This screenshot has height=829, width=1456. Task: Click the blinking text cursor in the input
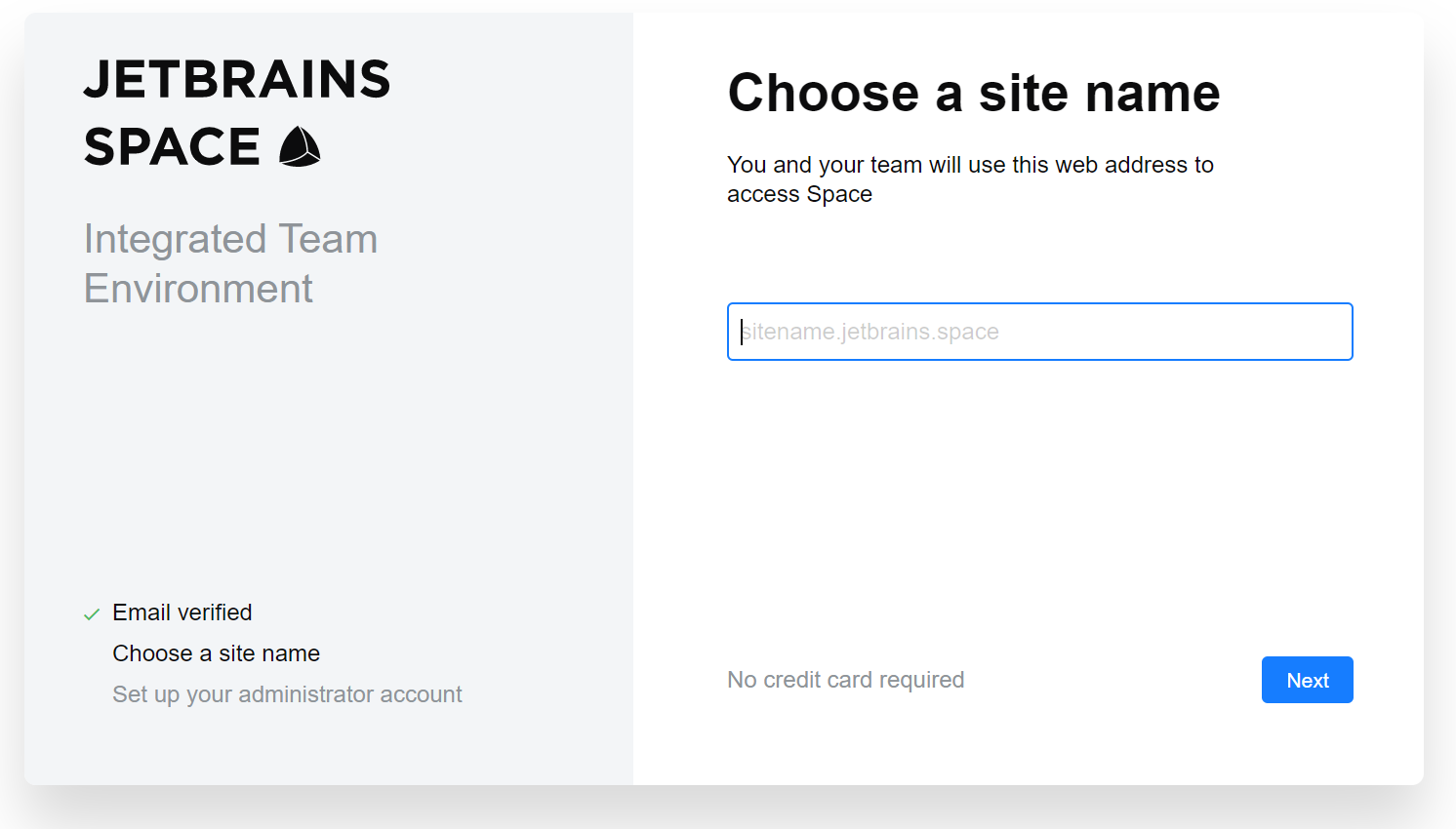point(742,332)
